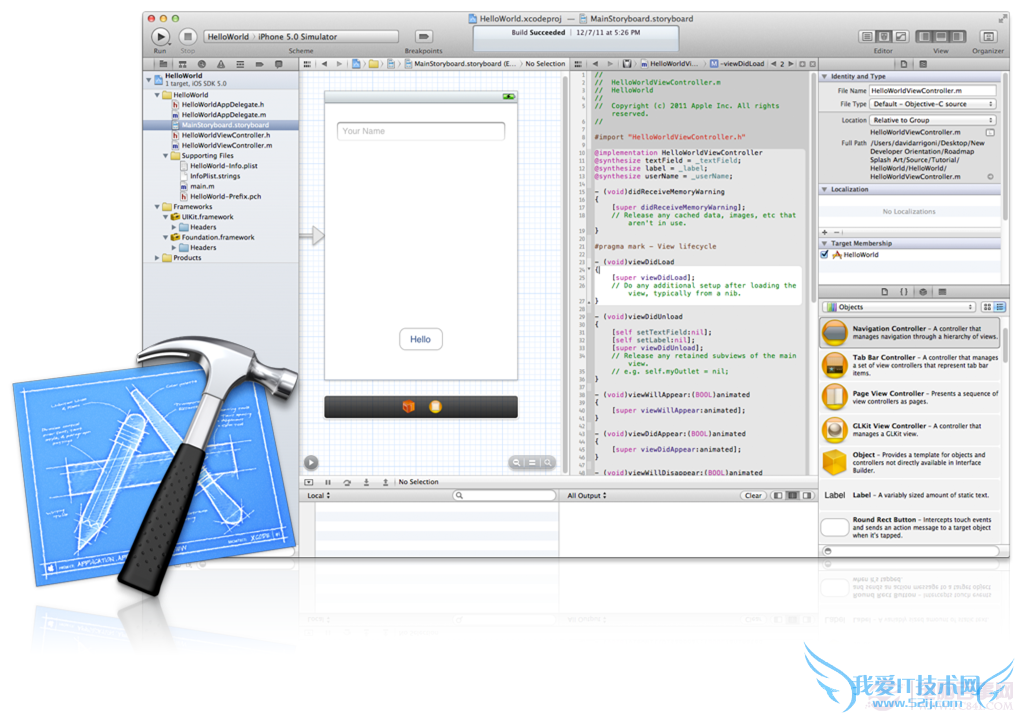The image size is (1020, 718).
Task: Click the viewDidLoad jump bar segment
Action: 737,64
